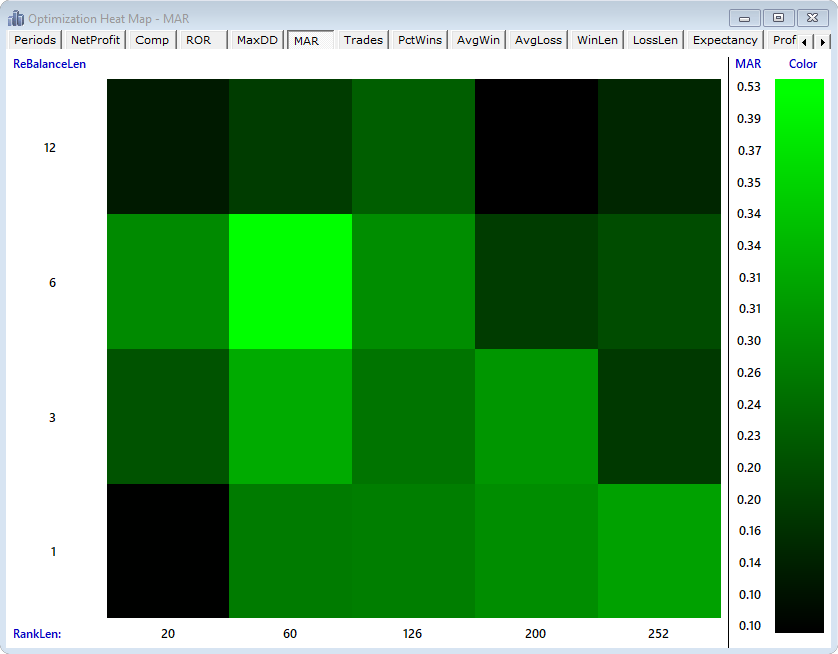Click the black cell at RankLen 200, ReBalanceLen 12
Screen dimensions: 838x654
coord(537,146)
